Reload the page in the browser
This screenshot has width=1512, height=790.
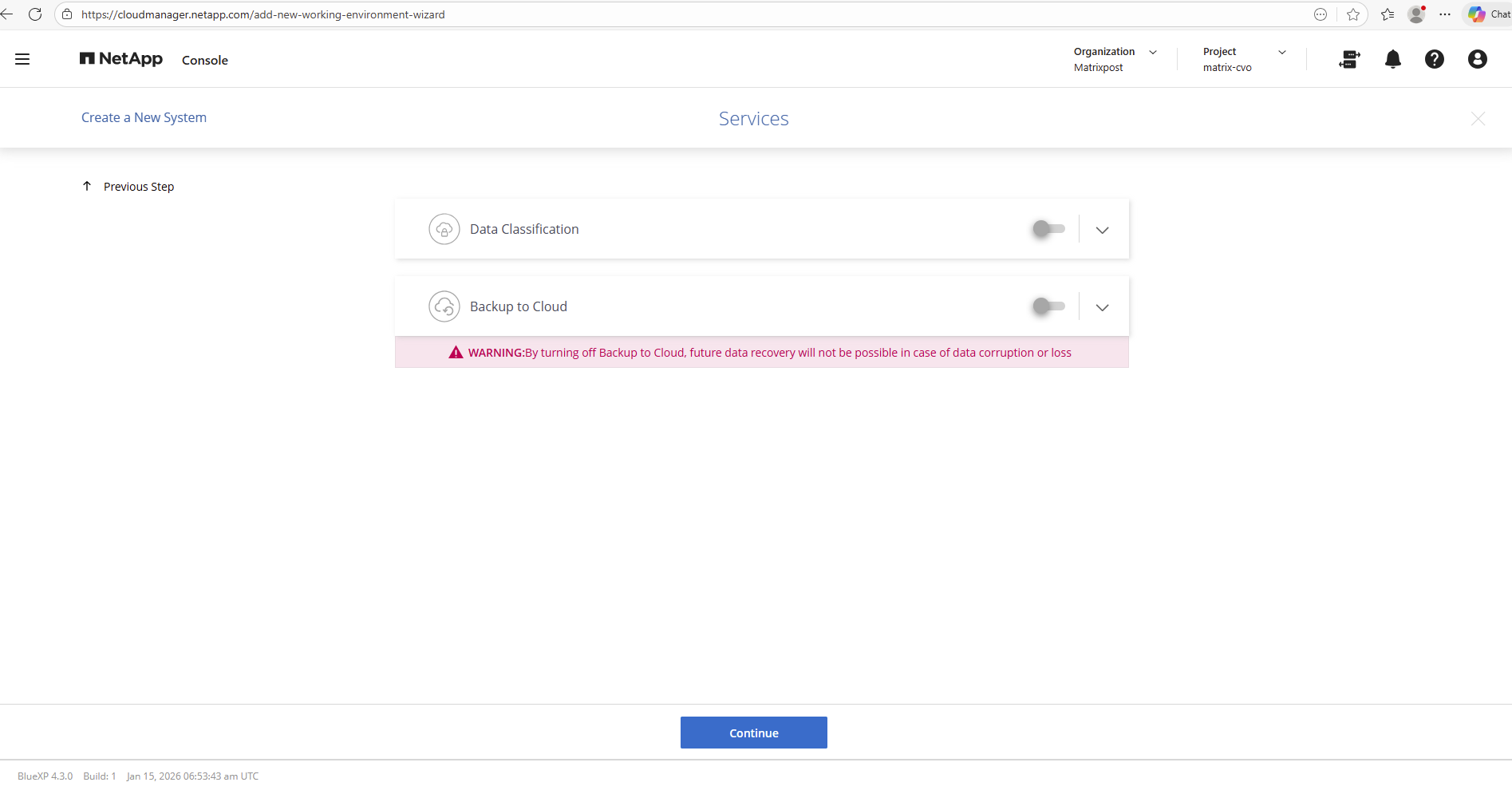pyautogui.click(x=35, y=14)
